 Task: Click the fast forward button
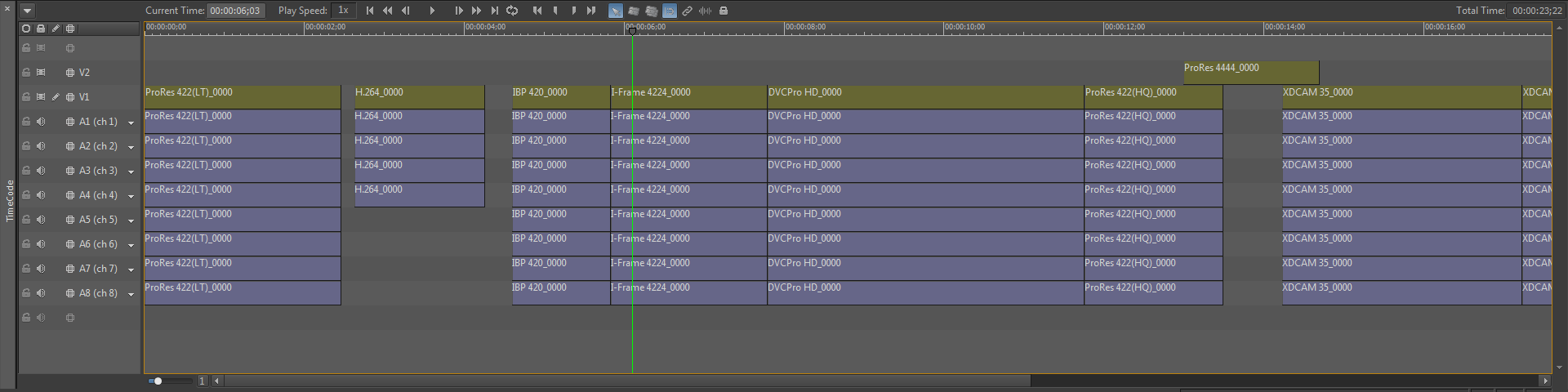coord(477,11)
